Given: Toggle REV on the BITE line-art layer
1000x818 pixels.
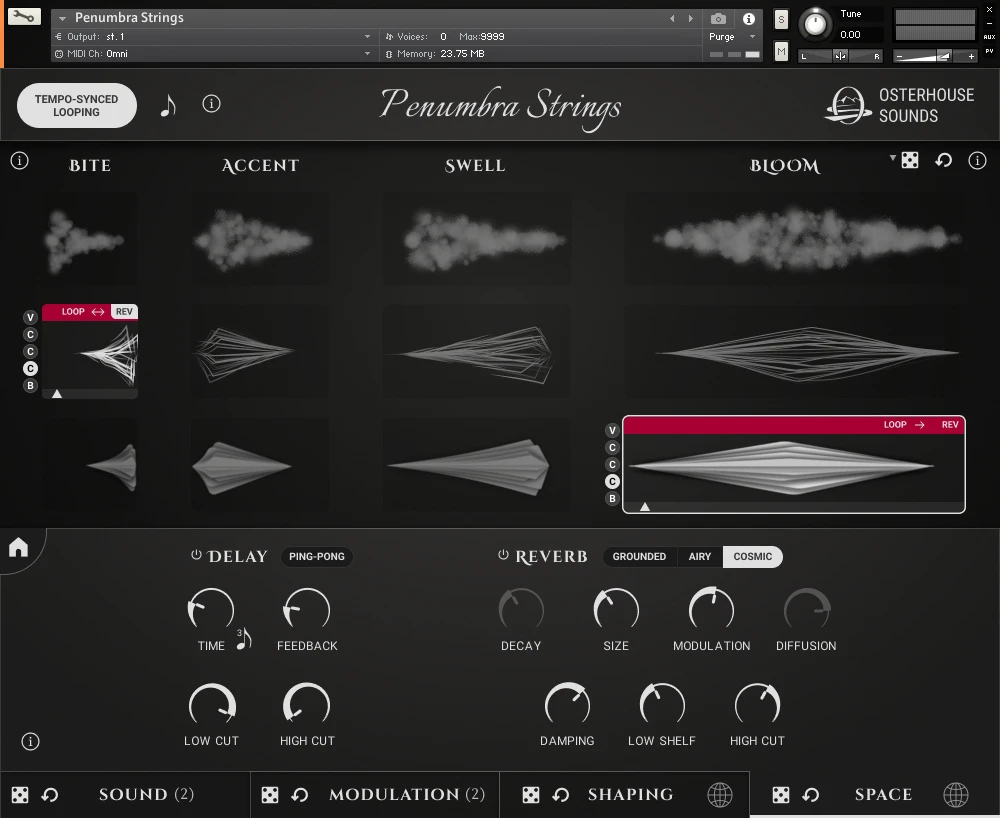Looking at the screenshot, I should tap(124, 312).
